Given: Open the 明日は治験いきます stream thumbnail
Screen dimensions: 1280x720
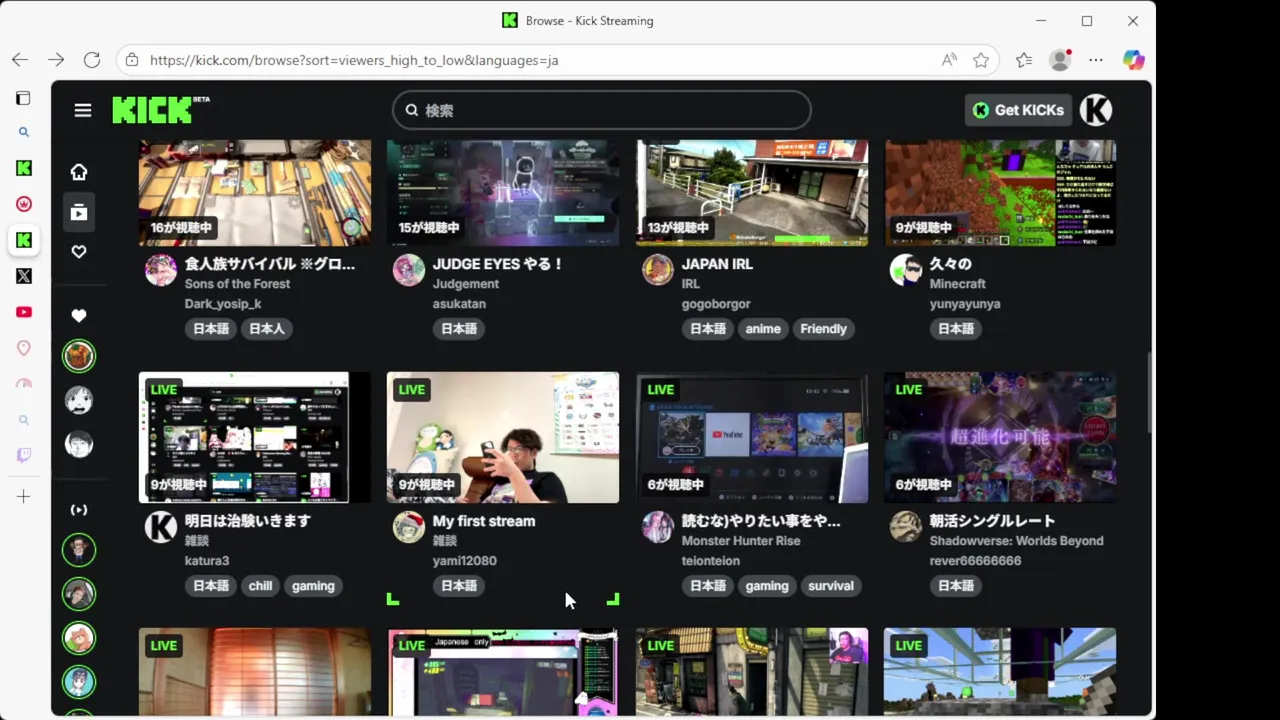Looking at the screenshot, I should [x=255, y=437].
